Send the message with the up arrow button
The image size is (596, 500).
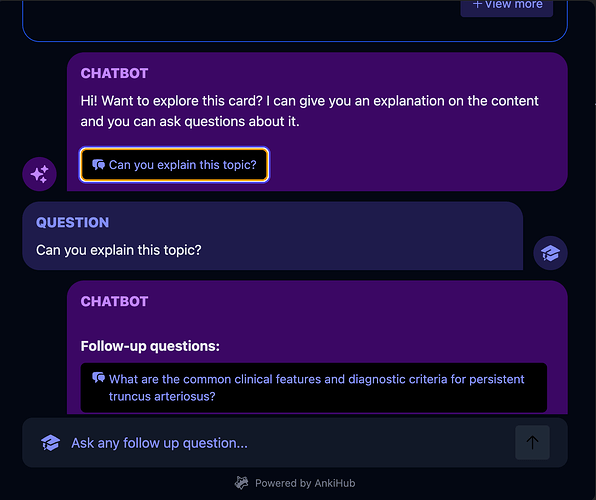[x=532, y=442]
